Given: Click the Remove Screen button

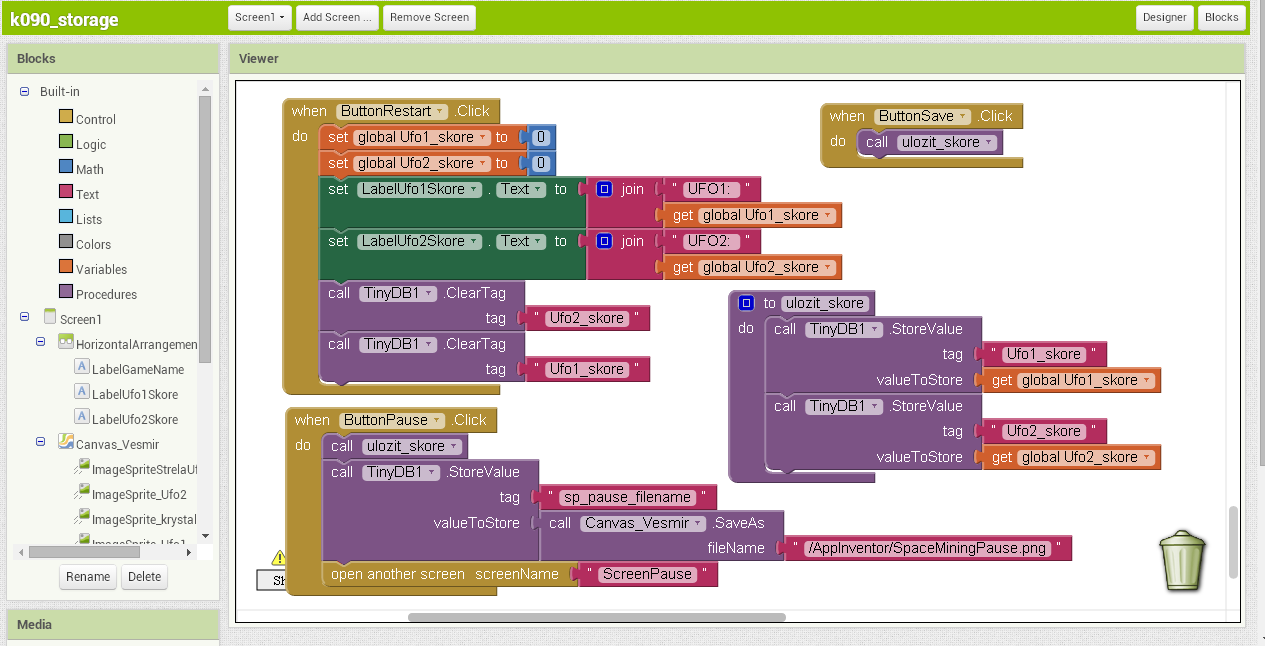Looking at the screenshot, I should coord(429,17).
